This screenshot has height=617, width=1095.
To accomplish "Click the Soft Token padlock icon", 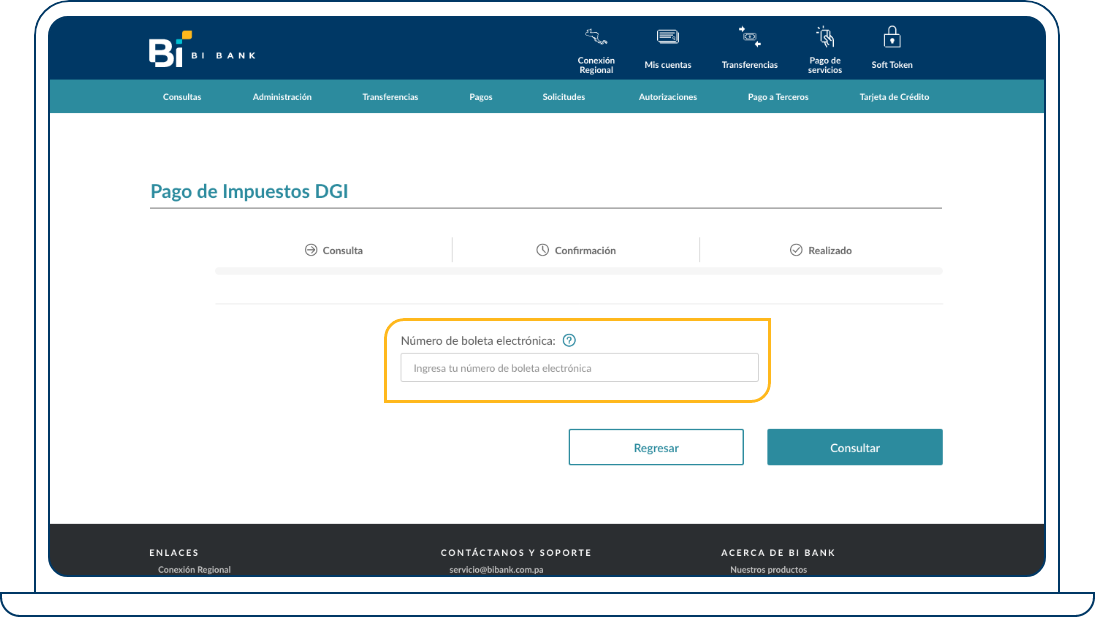I will (x=892, y=38).
